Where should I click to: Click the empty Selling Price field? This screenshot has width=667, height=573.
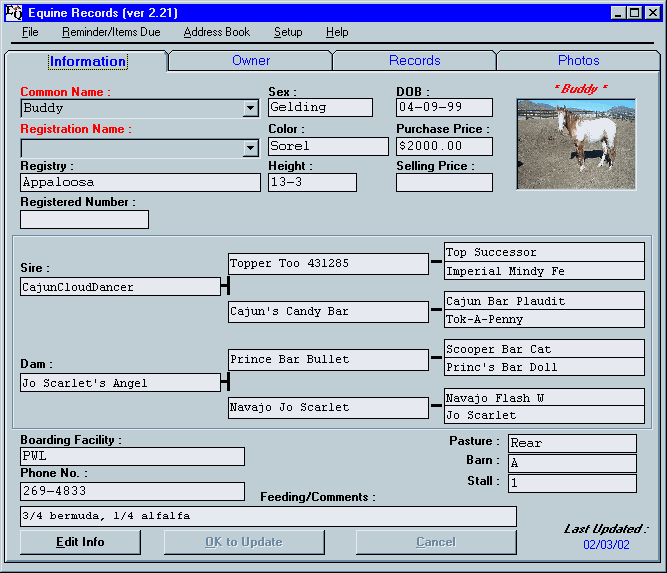pos(444,183)
